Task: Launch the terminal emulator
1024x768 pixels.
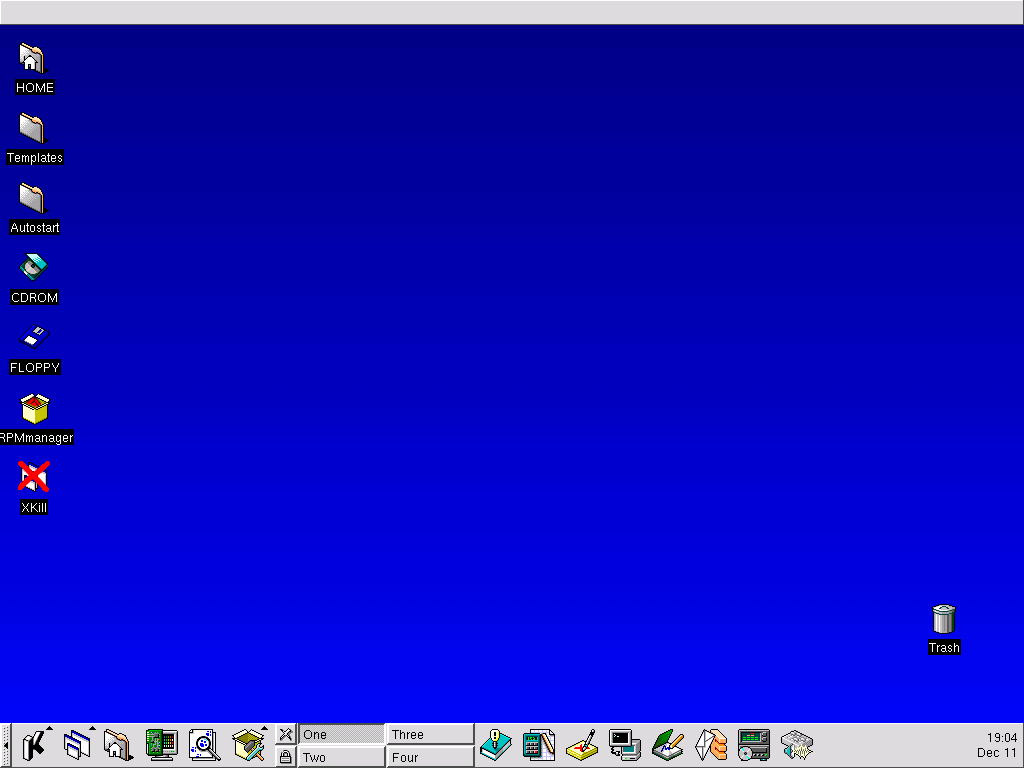Action: [x=625, y=745]
